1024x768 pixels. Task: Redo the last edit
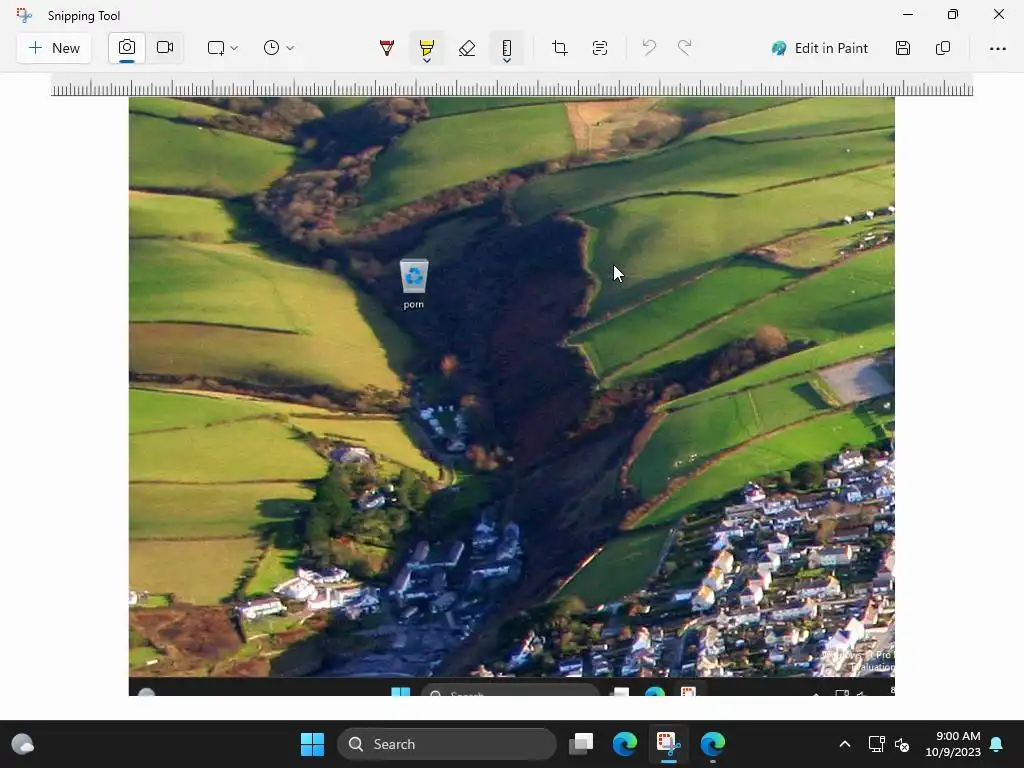(684, 48)
